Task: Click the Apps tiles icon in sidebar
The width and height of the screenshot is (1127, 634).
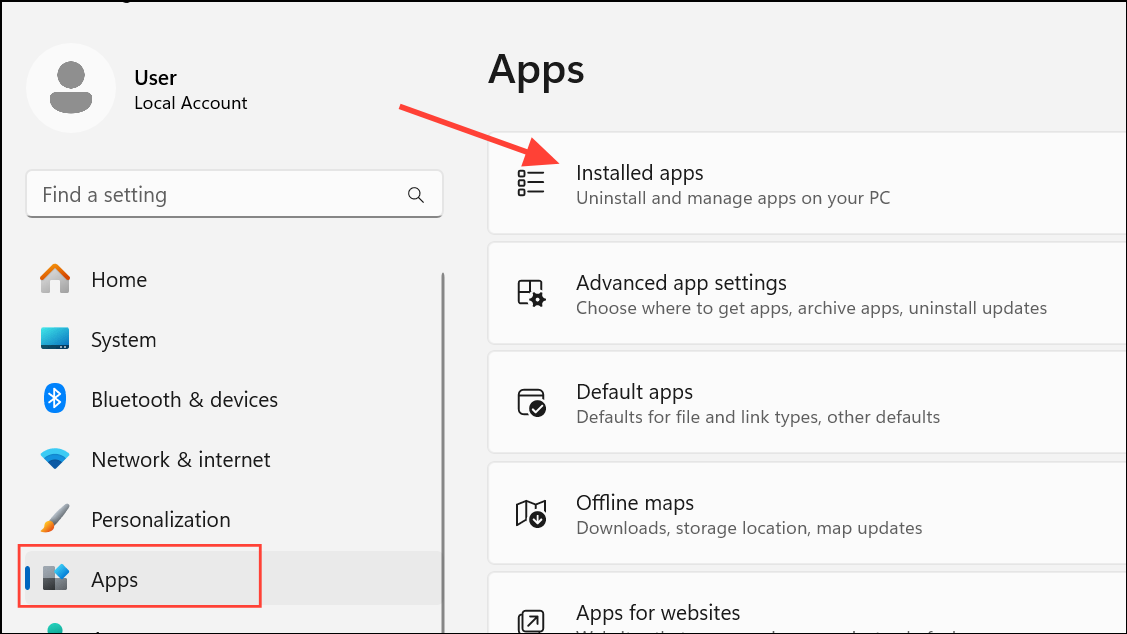Action: point(55,577)
